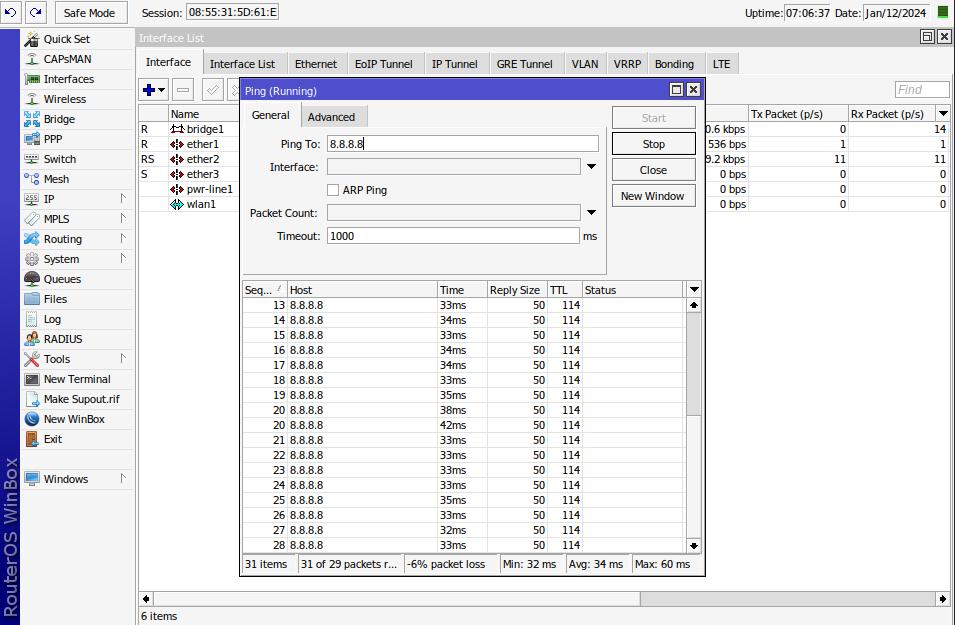Expand the IP submenu
Screen dimensions: 955x625
pos(123,199)
